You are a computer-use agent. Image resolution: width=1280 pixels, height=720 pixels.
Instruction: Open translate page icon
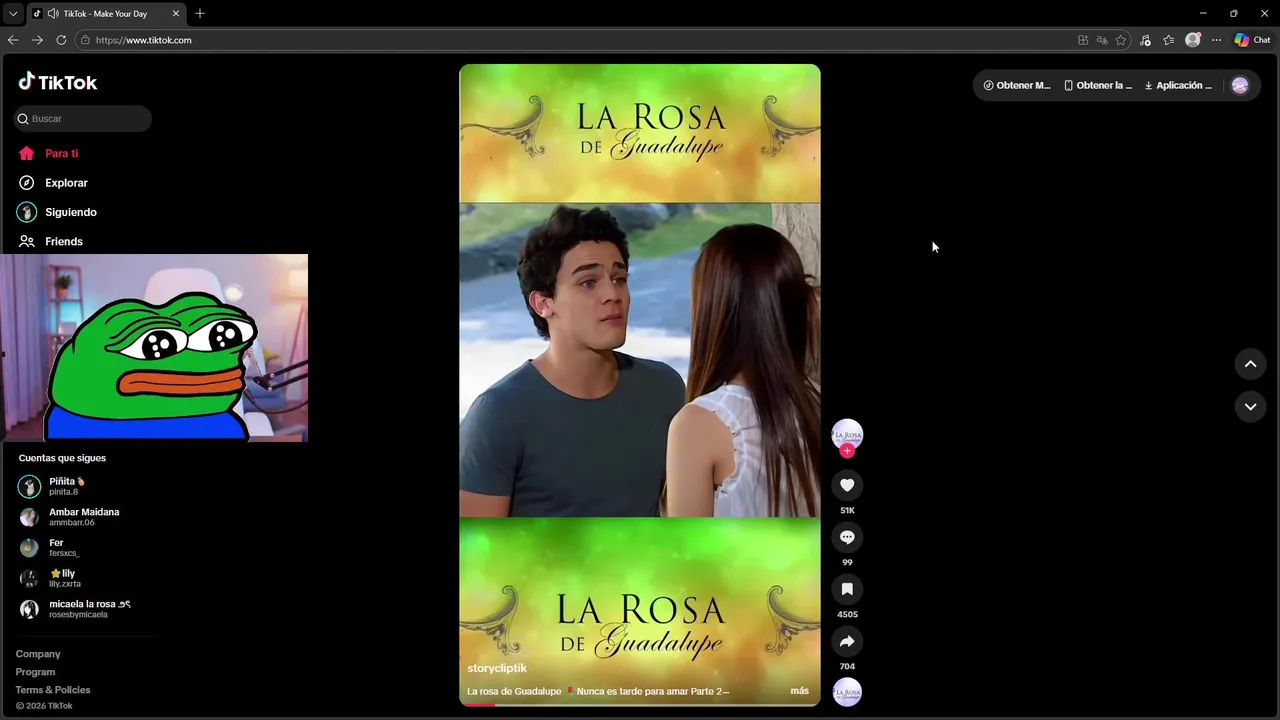(x=1102, y=40)
